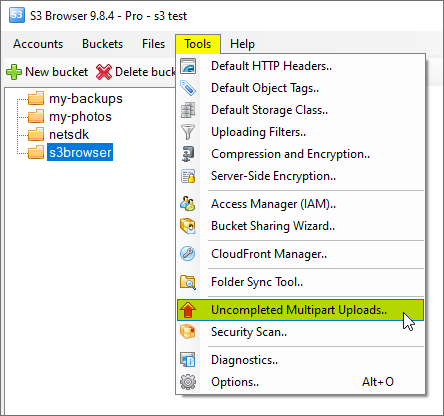This screenshot has height=416, width=444.
Task: Select the my-backups bucket
Action: tap(86, 98)
